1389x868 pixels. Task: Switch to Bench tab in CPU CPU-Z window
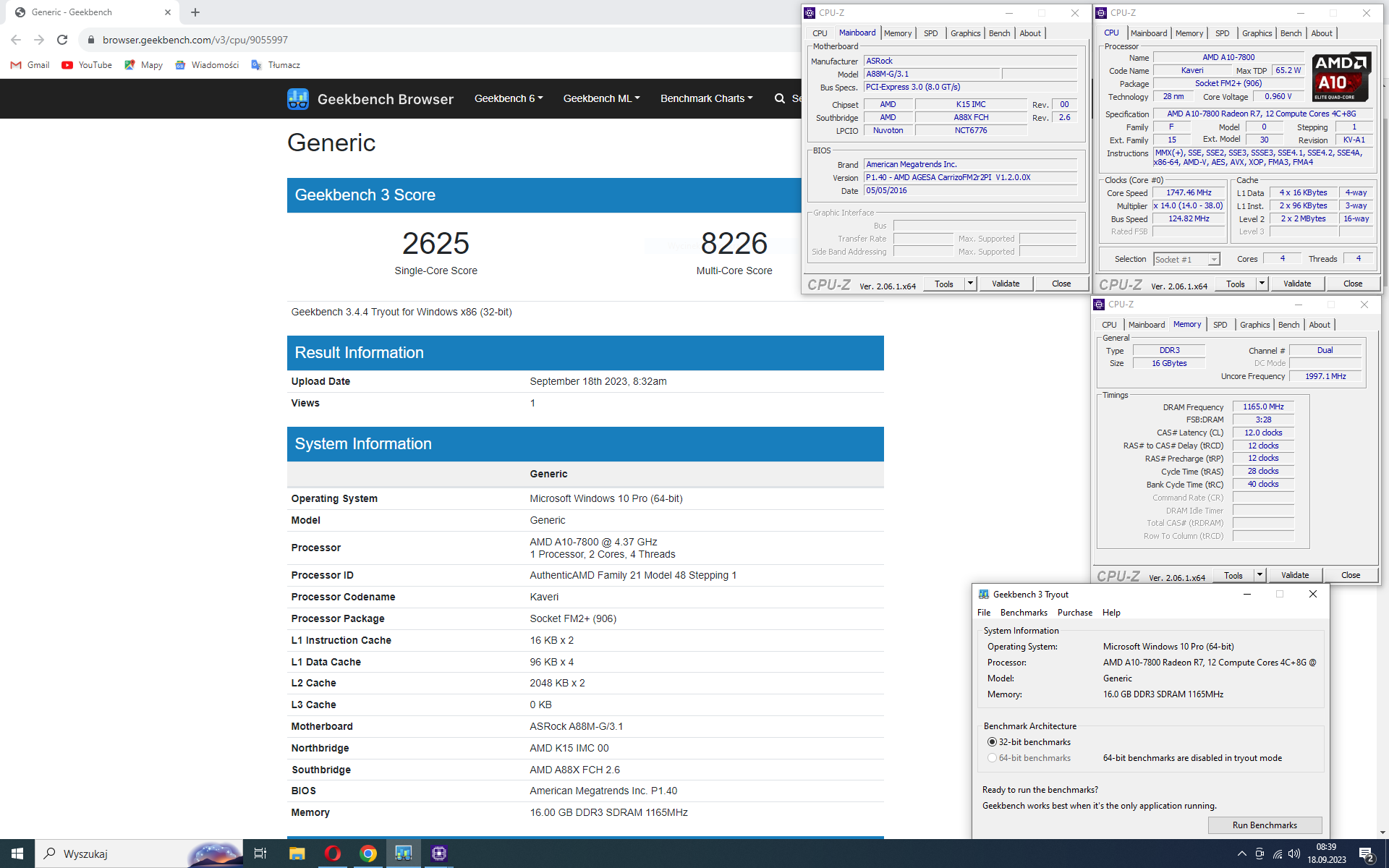click(1291, 33)
